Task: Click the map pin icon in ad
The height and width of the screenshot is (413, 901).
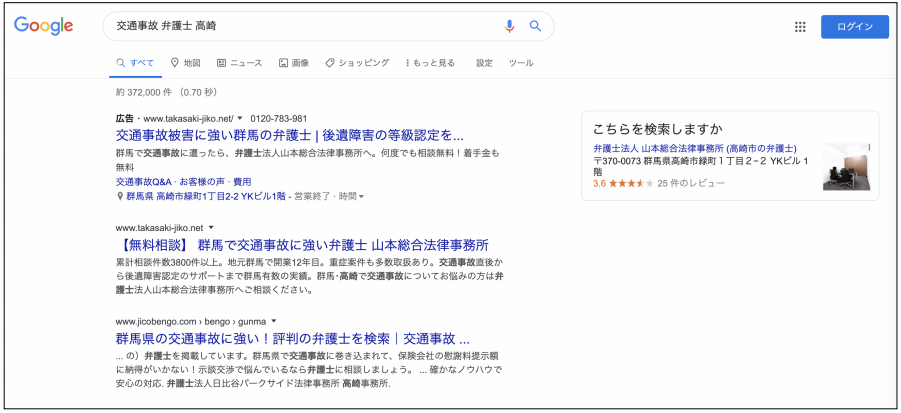Action: click(x=120, y=196)
